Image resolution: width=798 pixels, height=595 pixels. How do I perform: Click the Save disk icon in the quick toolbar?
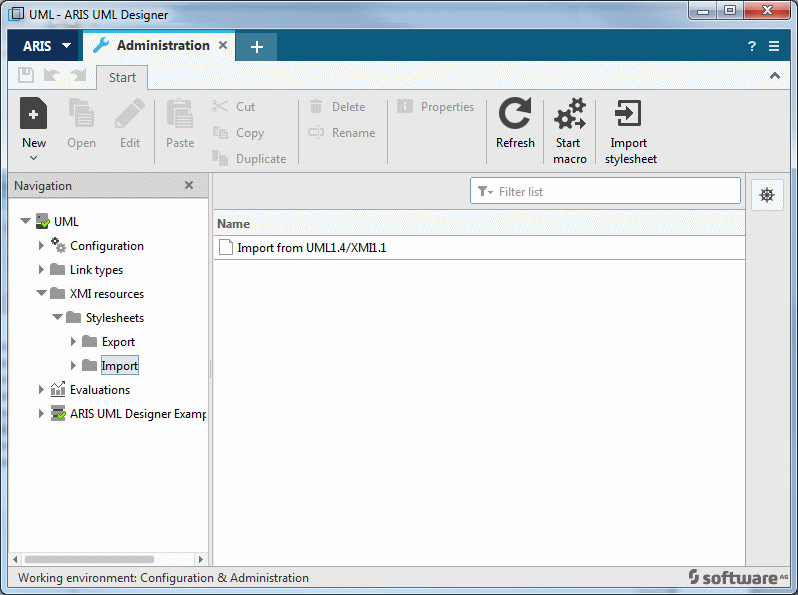pyautogui.click(x=26, y=75)
